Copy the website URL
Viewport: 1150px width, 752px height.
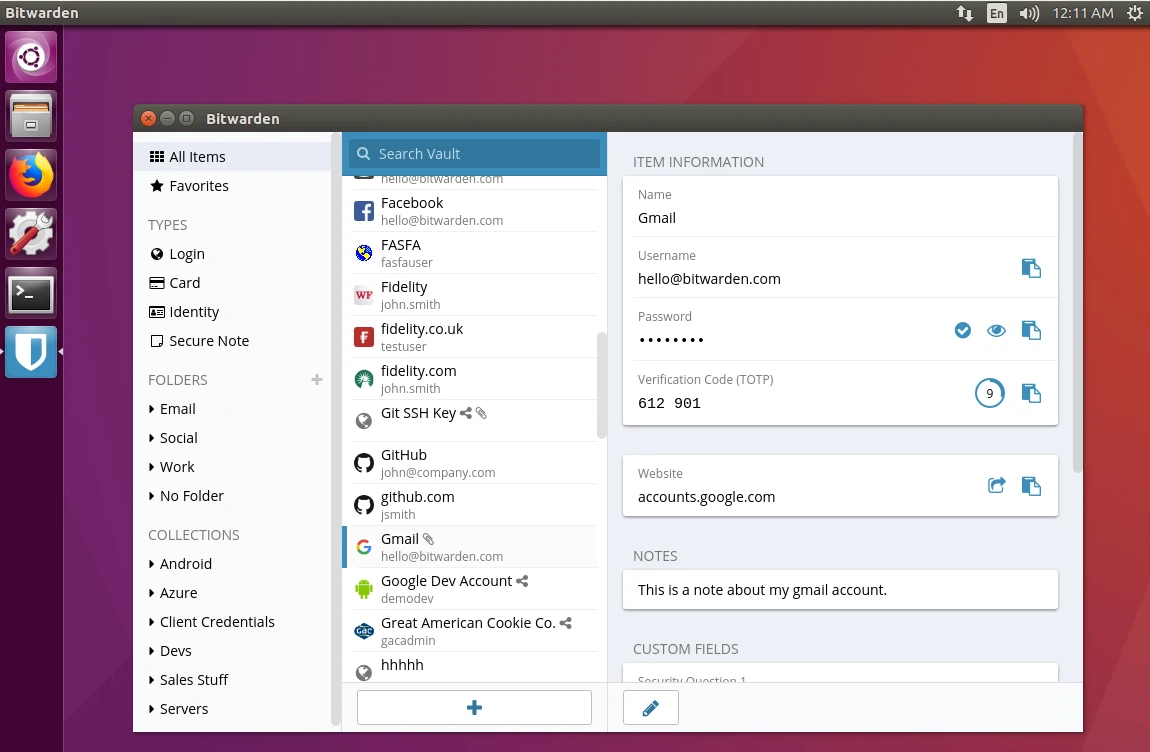click(x=1031, y=486)
